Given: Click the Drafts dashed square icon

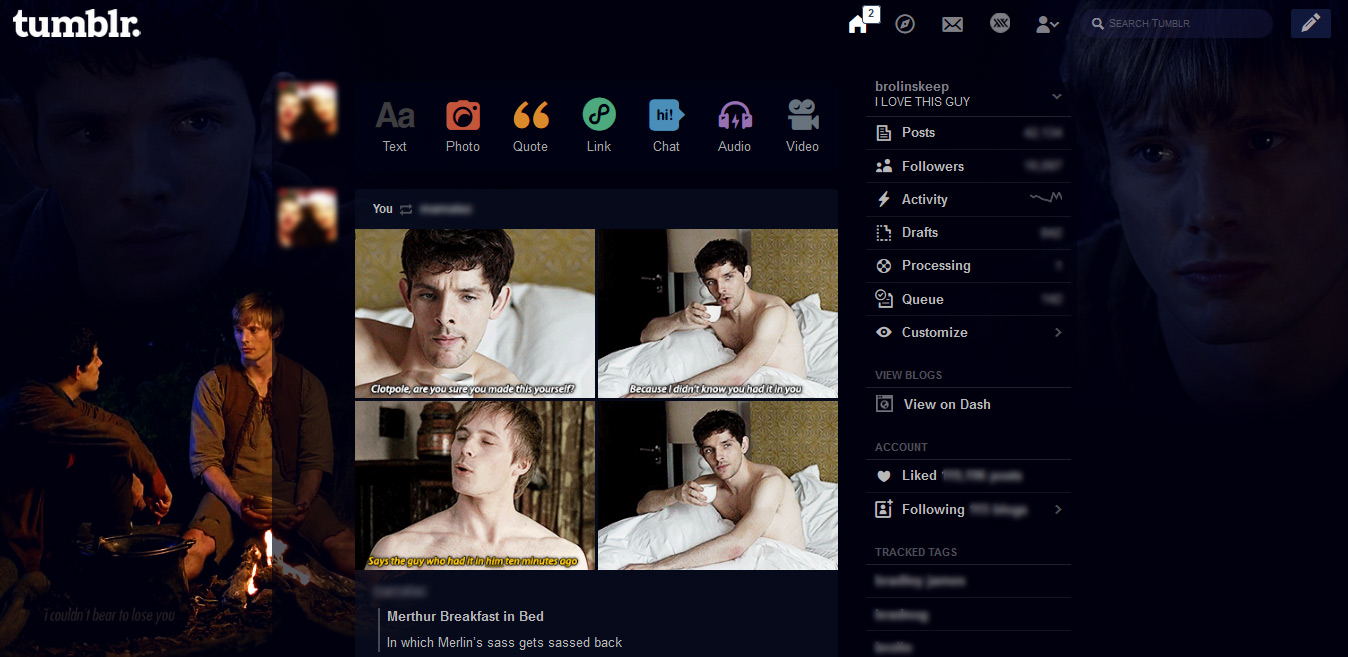Looking at the screenshot, I should point(884,232).
